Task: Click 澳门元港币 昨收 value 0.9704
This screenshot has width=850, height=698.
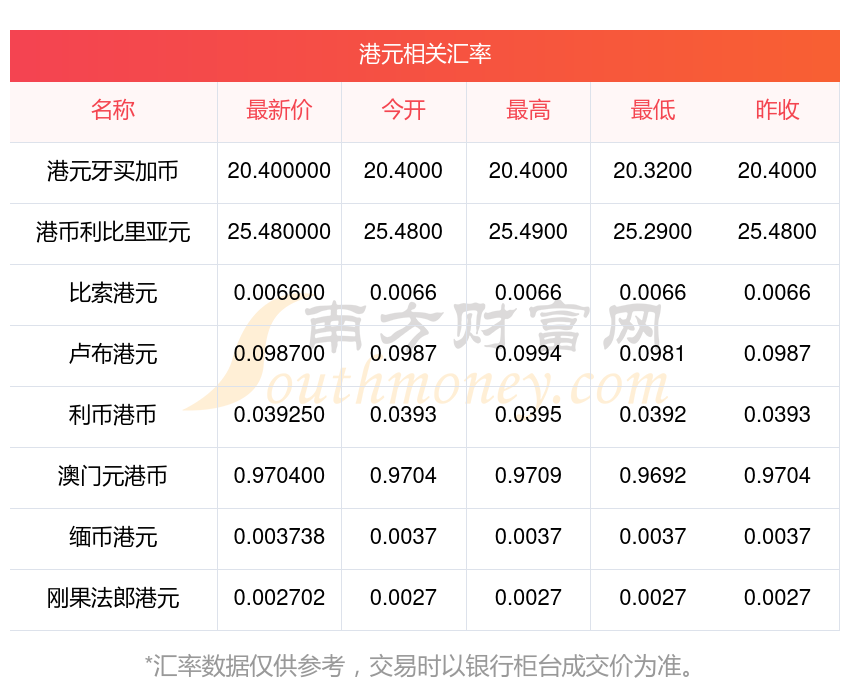Action: pyautogui.click(x=777, y=476)
